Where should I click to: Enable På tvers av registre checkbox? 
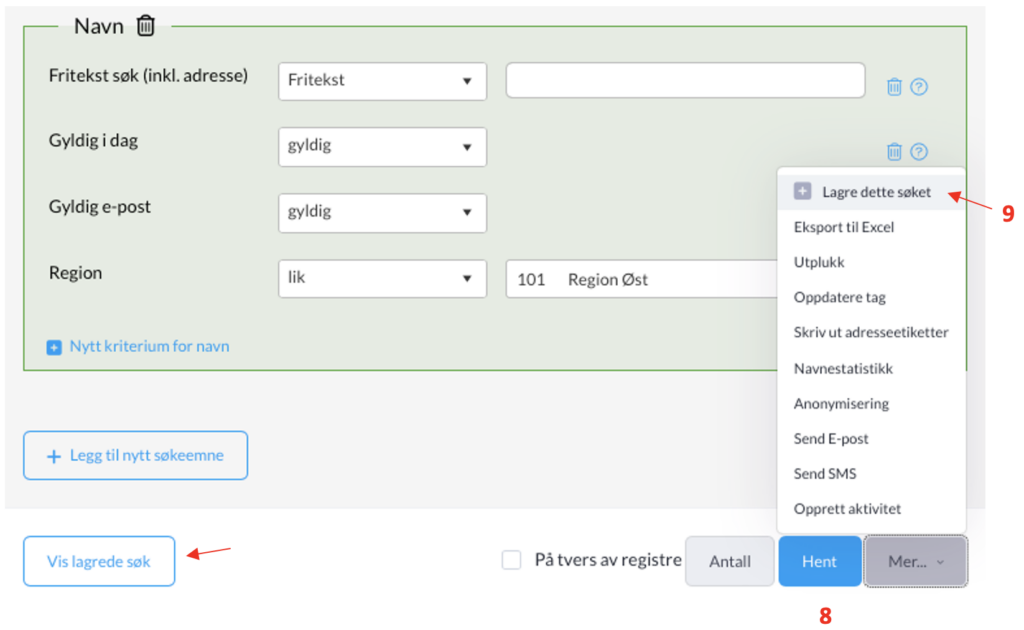click(x=512, y=561)
